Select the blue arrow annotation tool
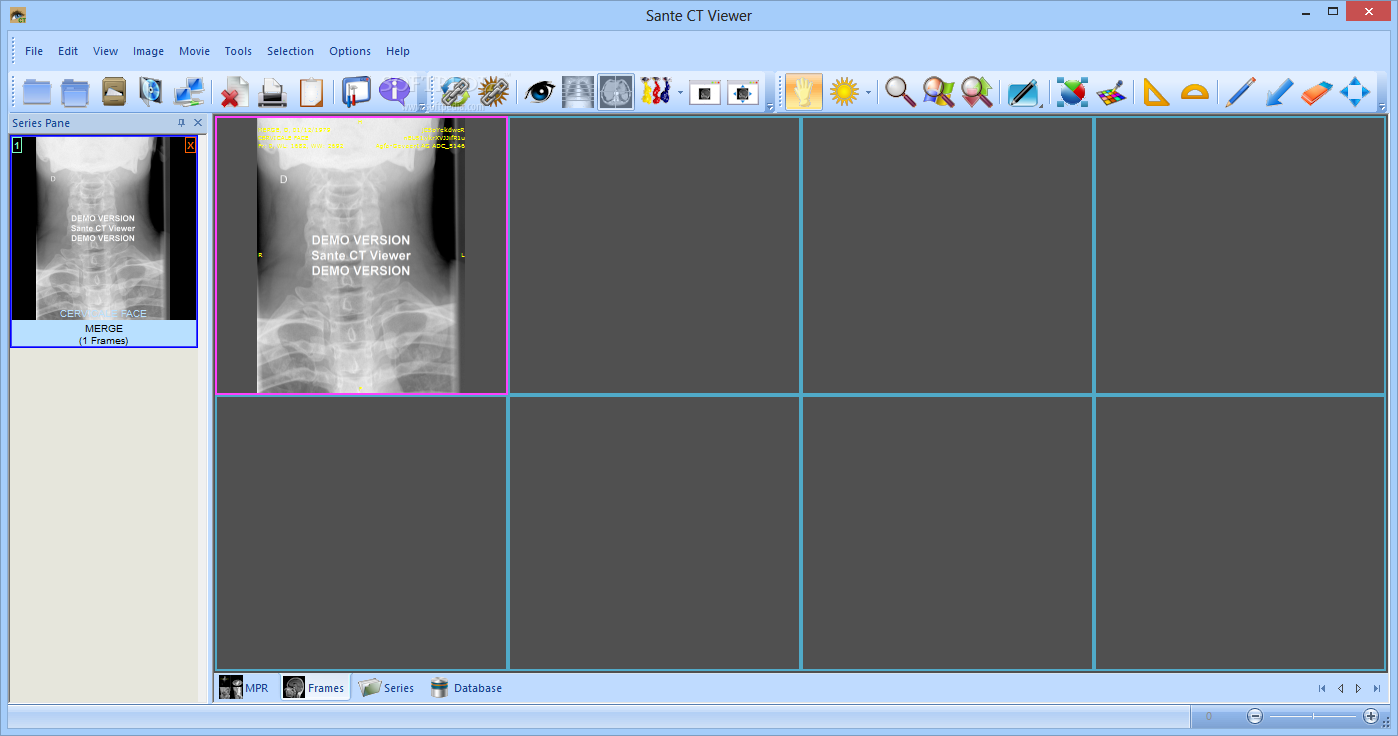The height and width of the screenshot is (736, 1398). 1279,92
